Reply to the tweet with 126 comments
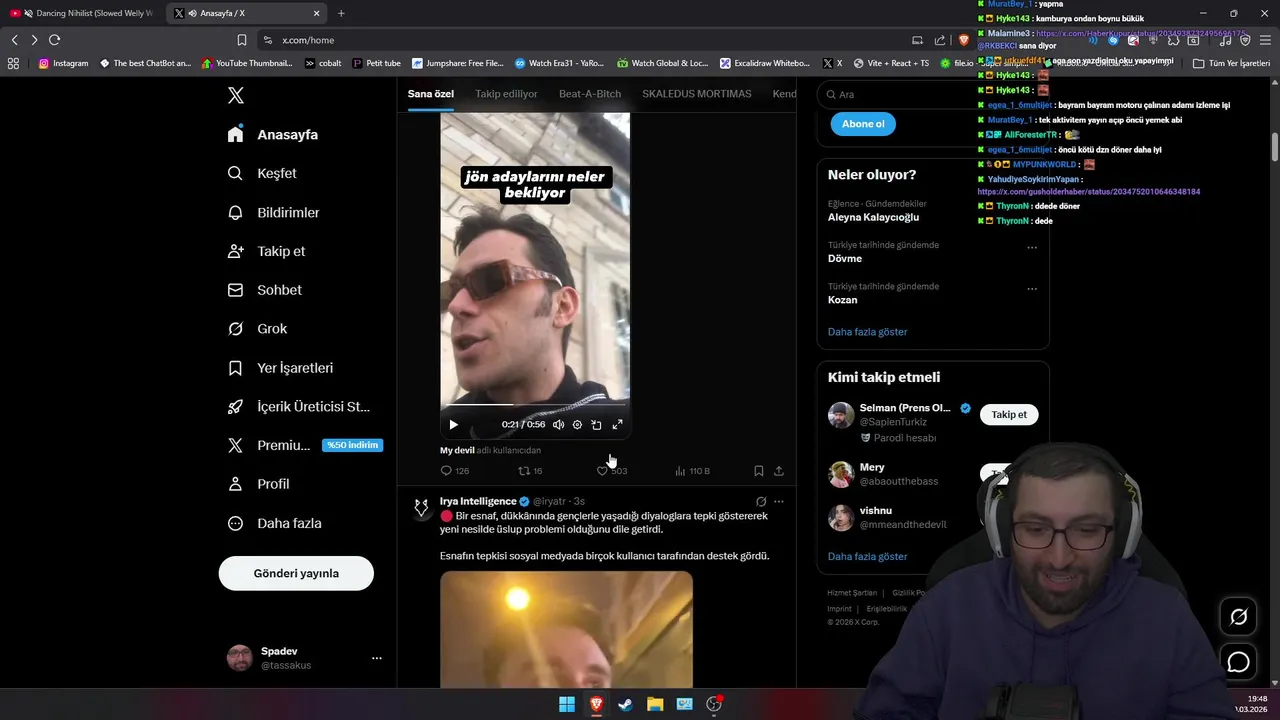Viewport: 1280px width, 720px height. 455,471
